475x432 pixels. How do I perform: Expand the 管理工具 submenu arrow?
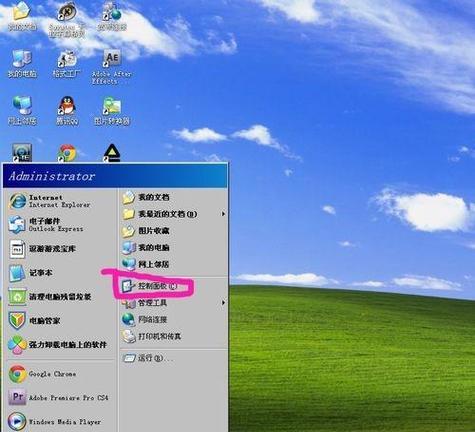click(224, 303)
